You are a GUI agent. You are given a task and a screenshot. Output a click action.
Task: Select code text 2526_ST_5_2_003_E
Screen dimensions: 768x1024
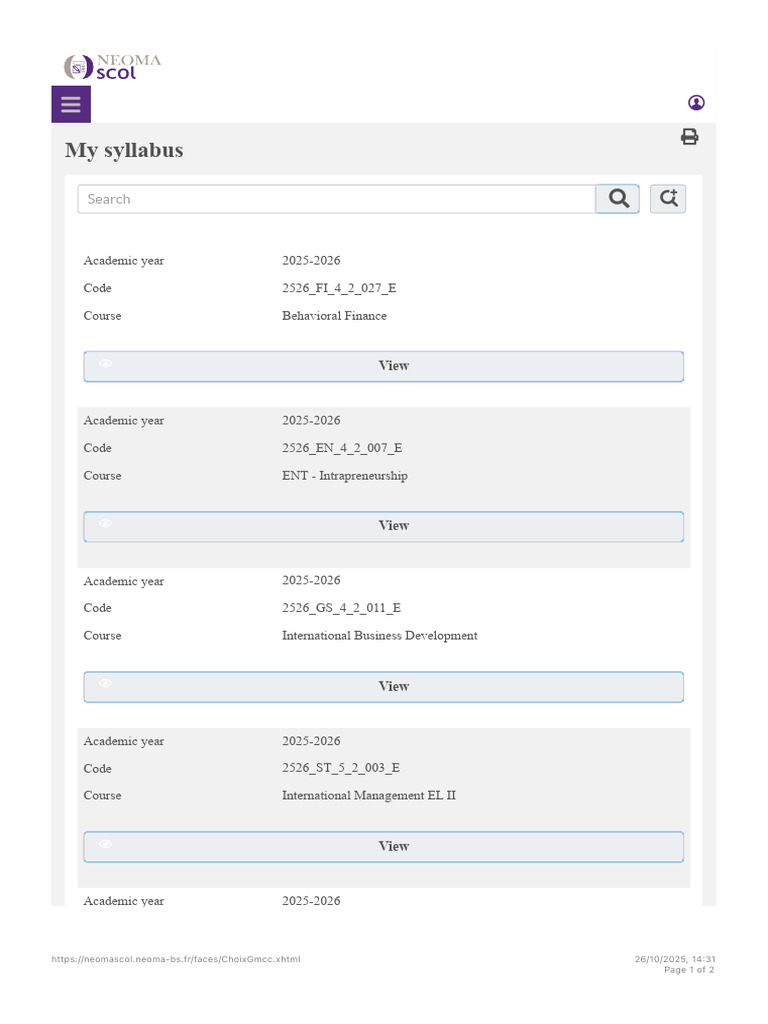(x=341, y=768)
